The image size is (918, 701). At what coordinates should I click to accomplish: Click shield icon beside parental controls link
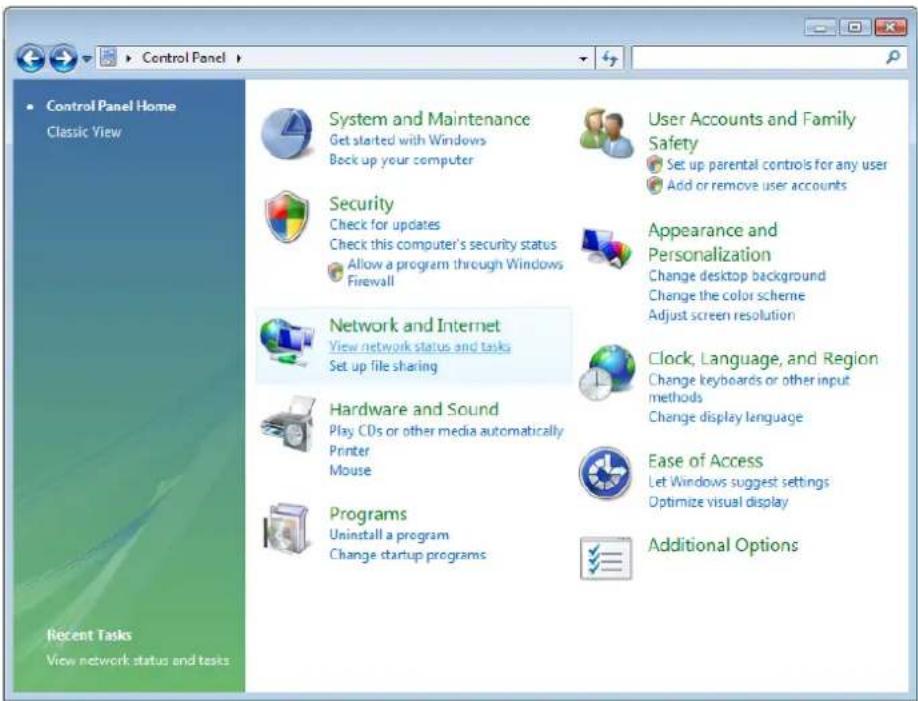(655, 165)
